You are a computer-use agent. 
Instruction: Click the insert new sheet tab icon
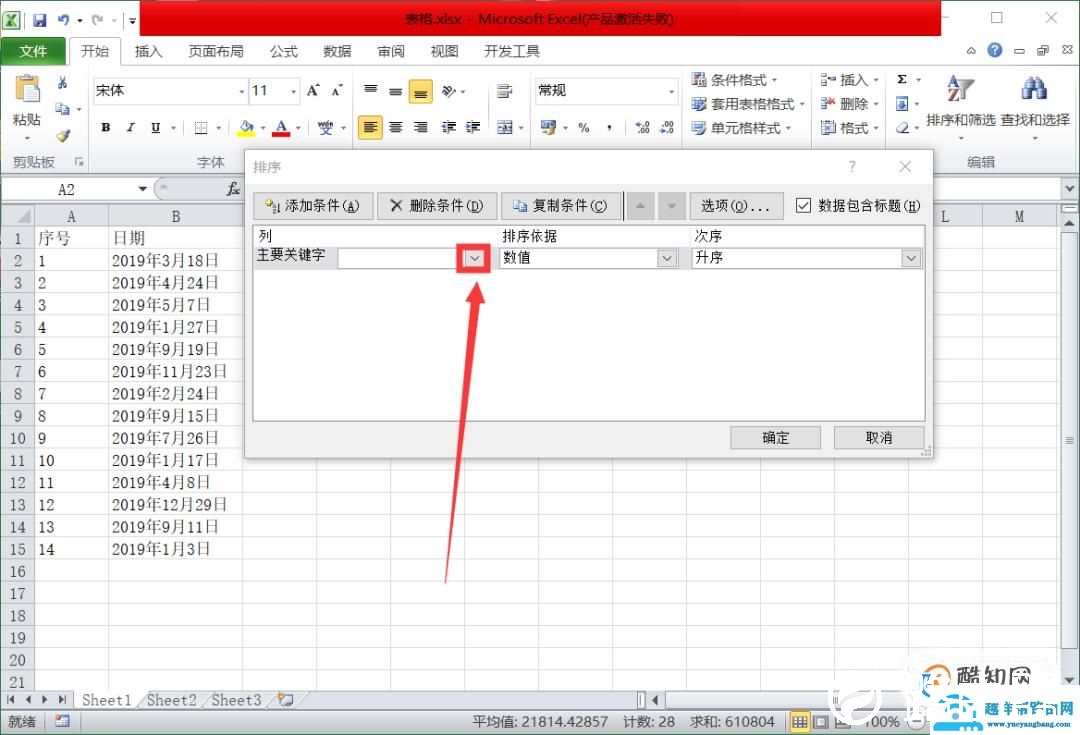click(x=286, y=700)
